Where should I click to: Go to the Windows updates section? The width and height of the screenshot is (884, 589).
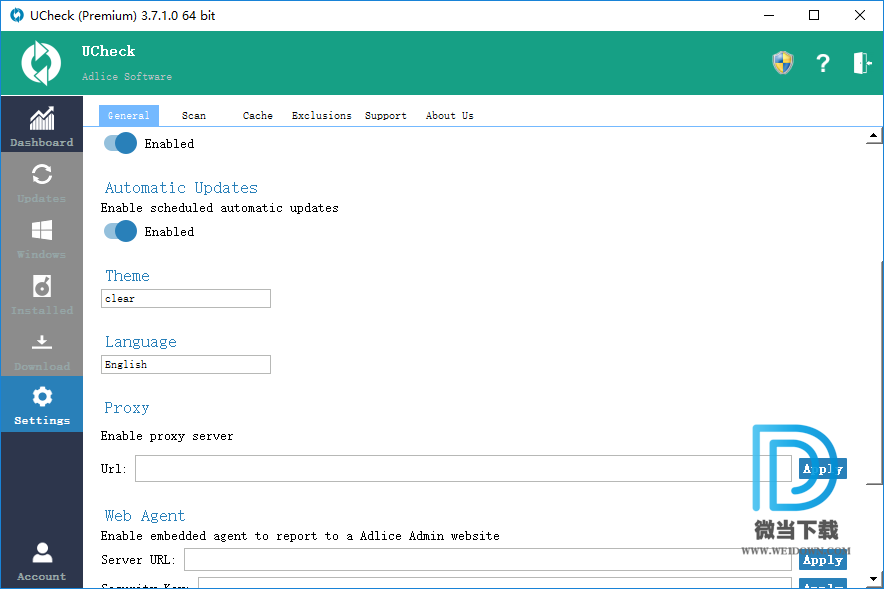pyautogui.click(x=41, y=237)
